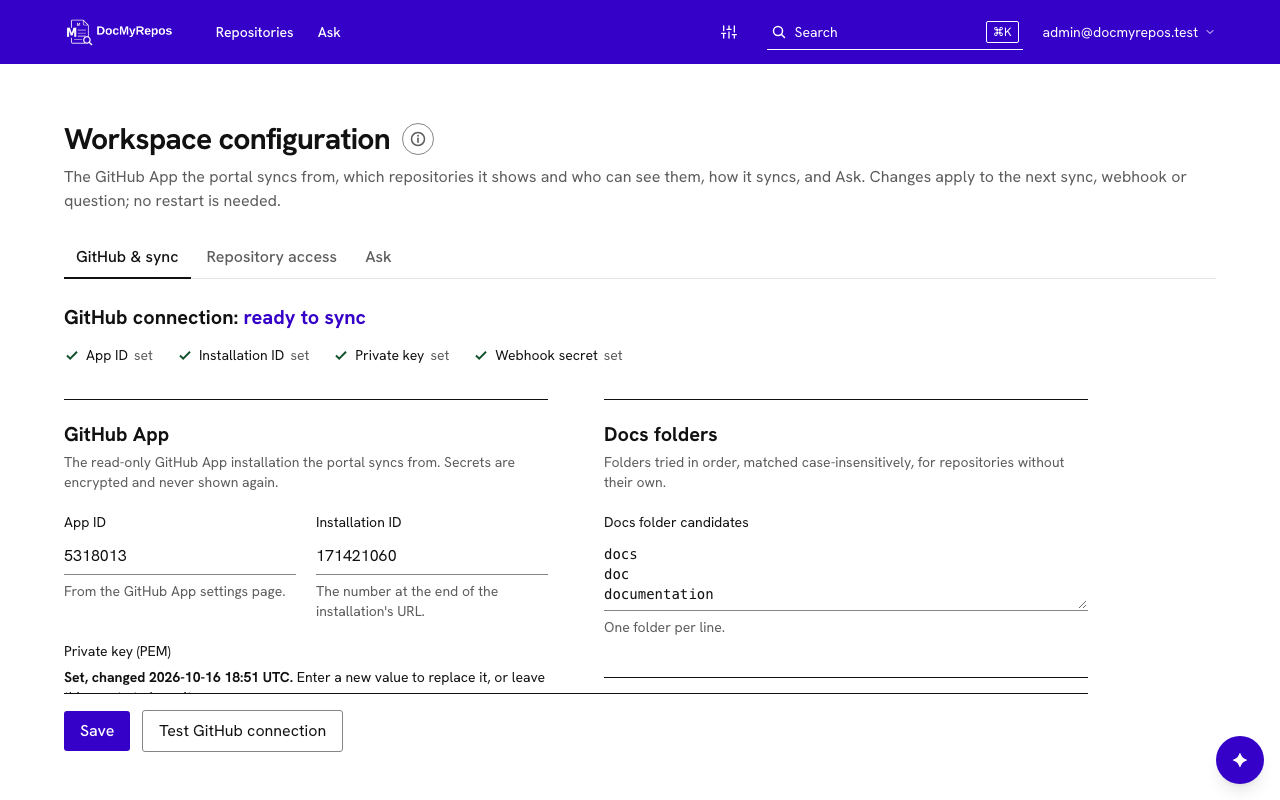Open the Ask page in top navigation
The image size is (1280, 800).
tap(329, 32)
